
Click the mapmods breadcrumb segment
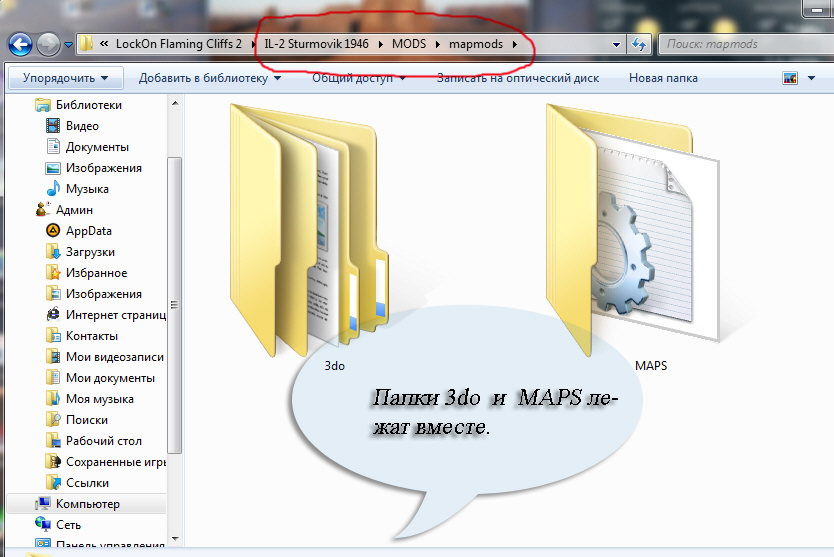click(476, 44)
